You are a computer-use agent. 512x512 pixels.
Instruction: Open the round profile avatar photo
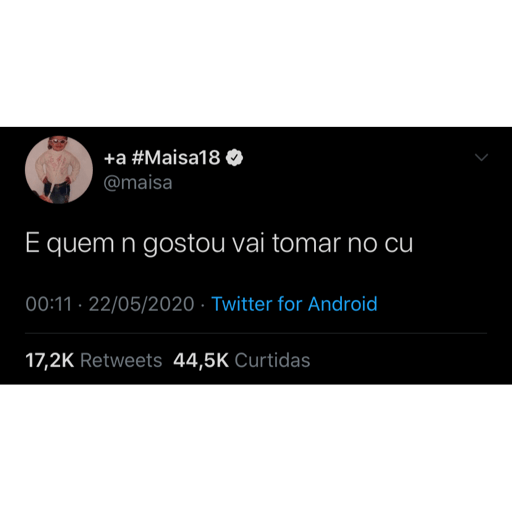click(59, 170)
